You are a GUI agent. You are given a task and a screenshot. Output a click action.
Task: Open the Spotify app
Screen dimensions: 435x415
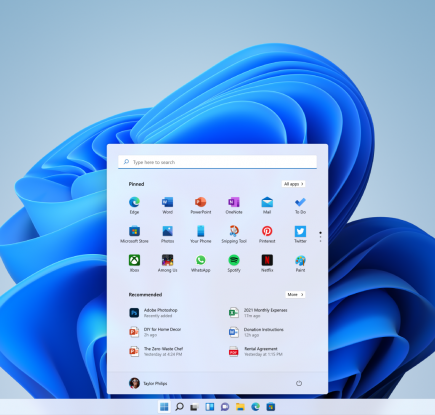pyautogui.click(x=234, y=263)
